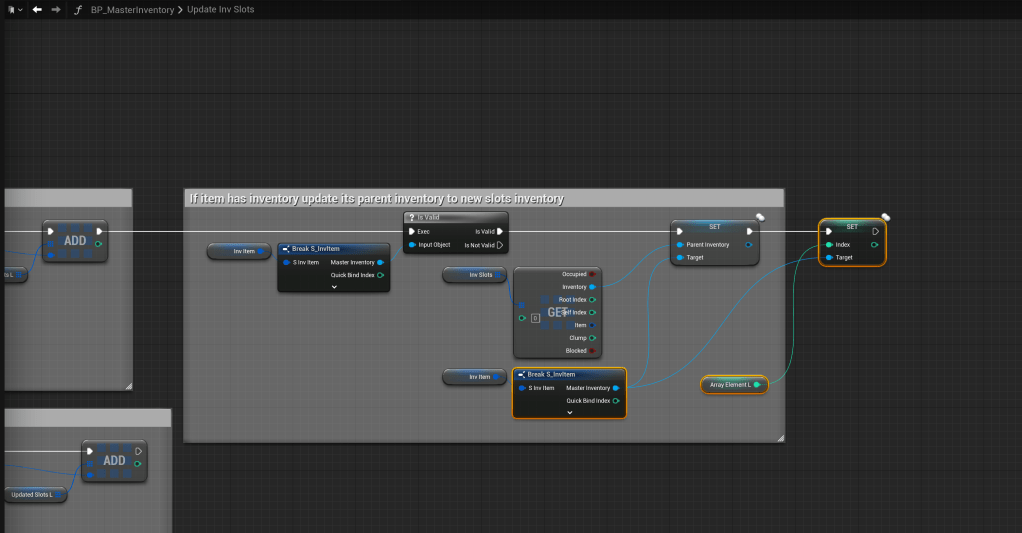
Task: Click the Is Not Valid exec pin
Action: pyautogui.click(x=500, y=245)
